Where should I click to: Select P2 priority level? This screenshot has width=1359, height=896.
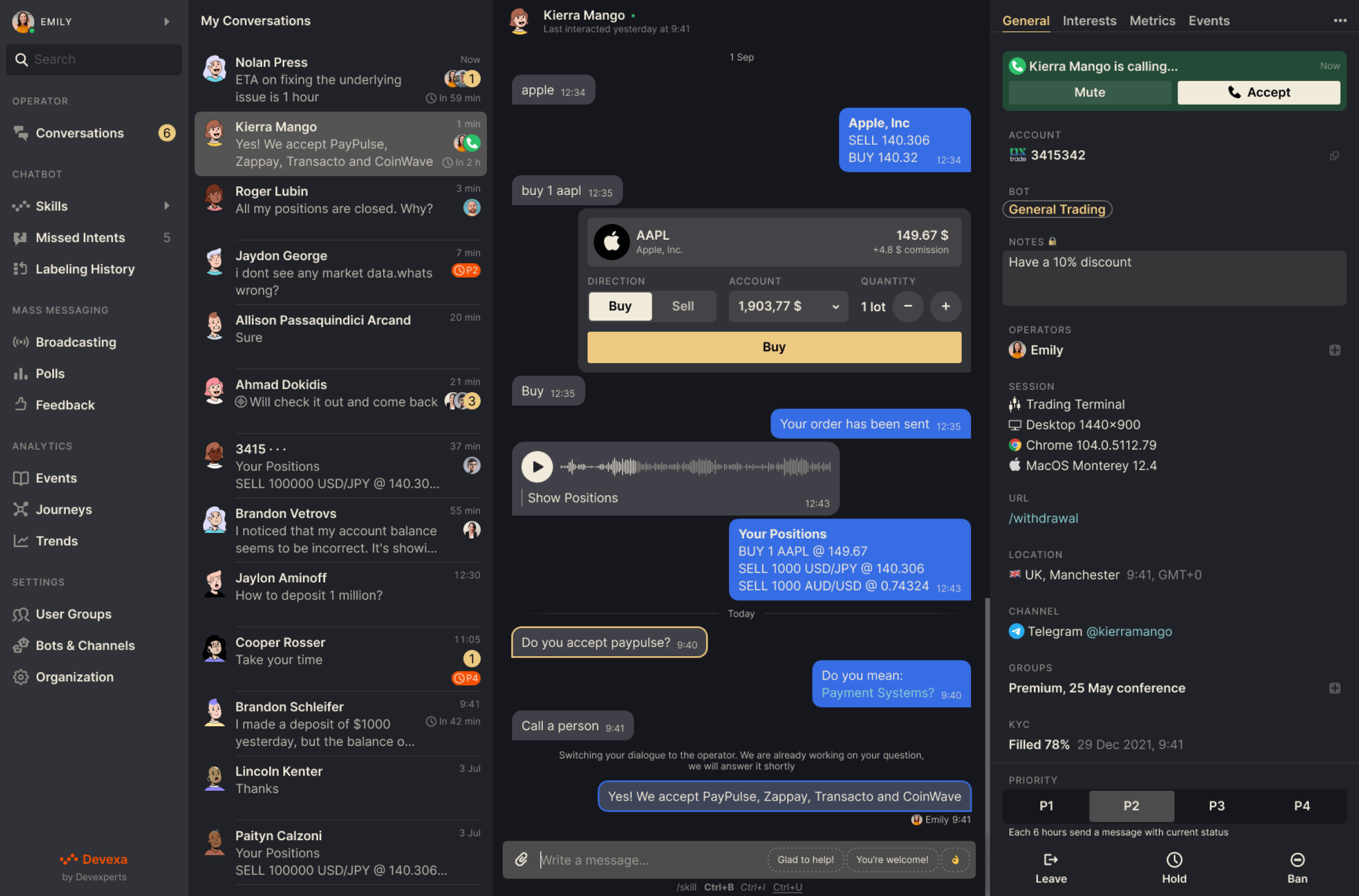click(x=1130, y=805)
